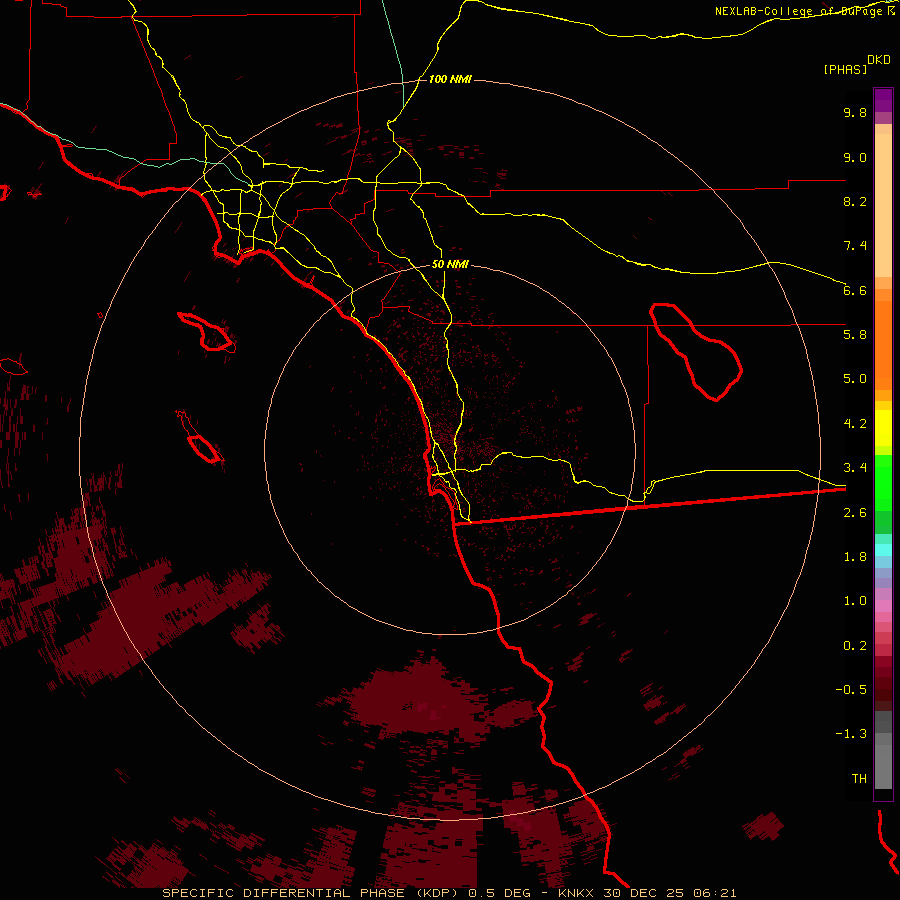Viewport: 900px width, 900px height.
Task: Click the 50 NMI range ring label
Action: 450,264
